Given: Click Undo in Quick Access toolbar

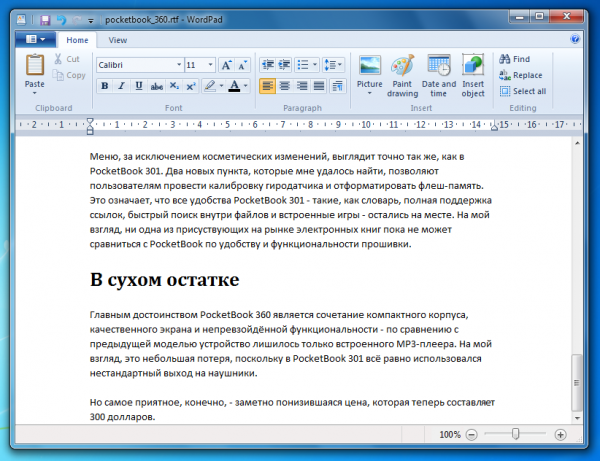Looking at the screenshot, I should [x=61, y=20].
